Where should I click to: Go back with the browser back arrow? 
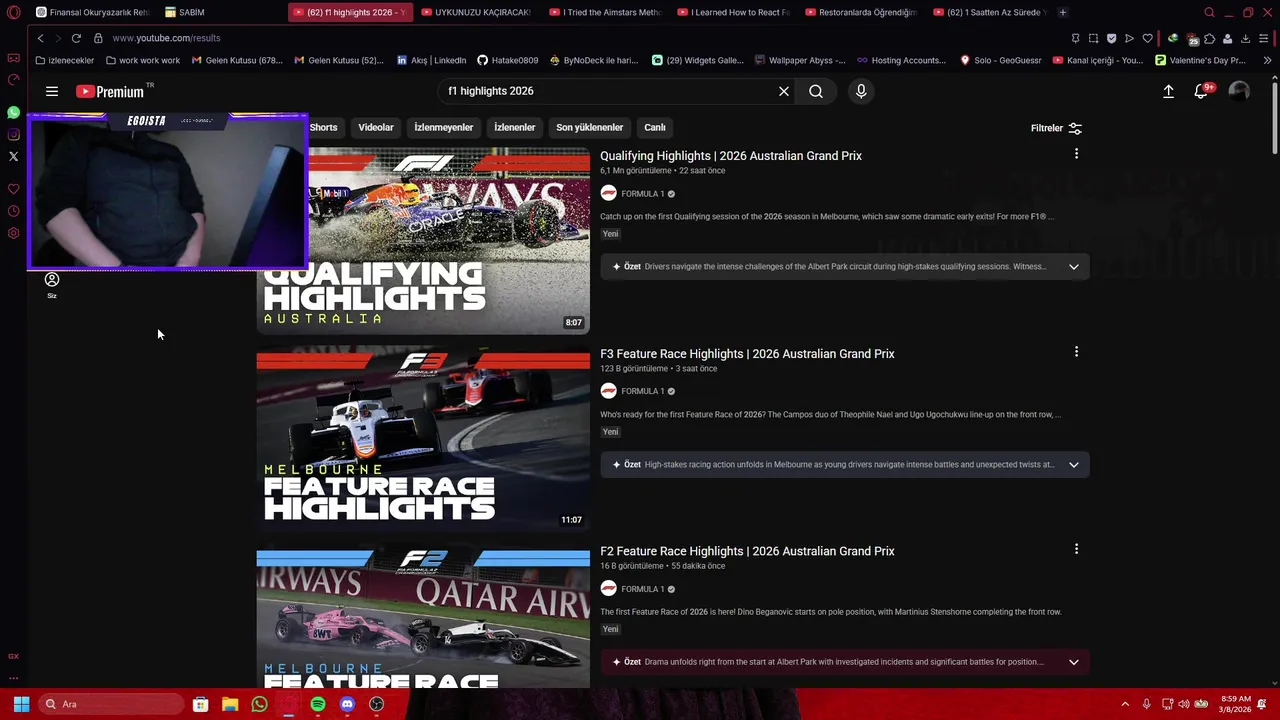click(40, 38)
